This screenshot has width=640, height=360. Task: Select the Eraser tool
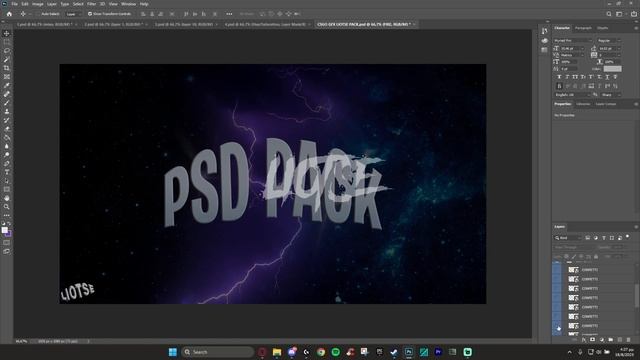pyautogui.click(x=7, y=129)
